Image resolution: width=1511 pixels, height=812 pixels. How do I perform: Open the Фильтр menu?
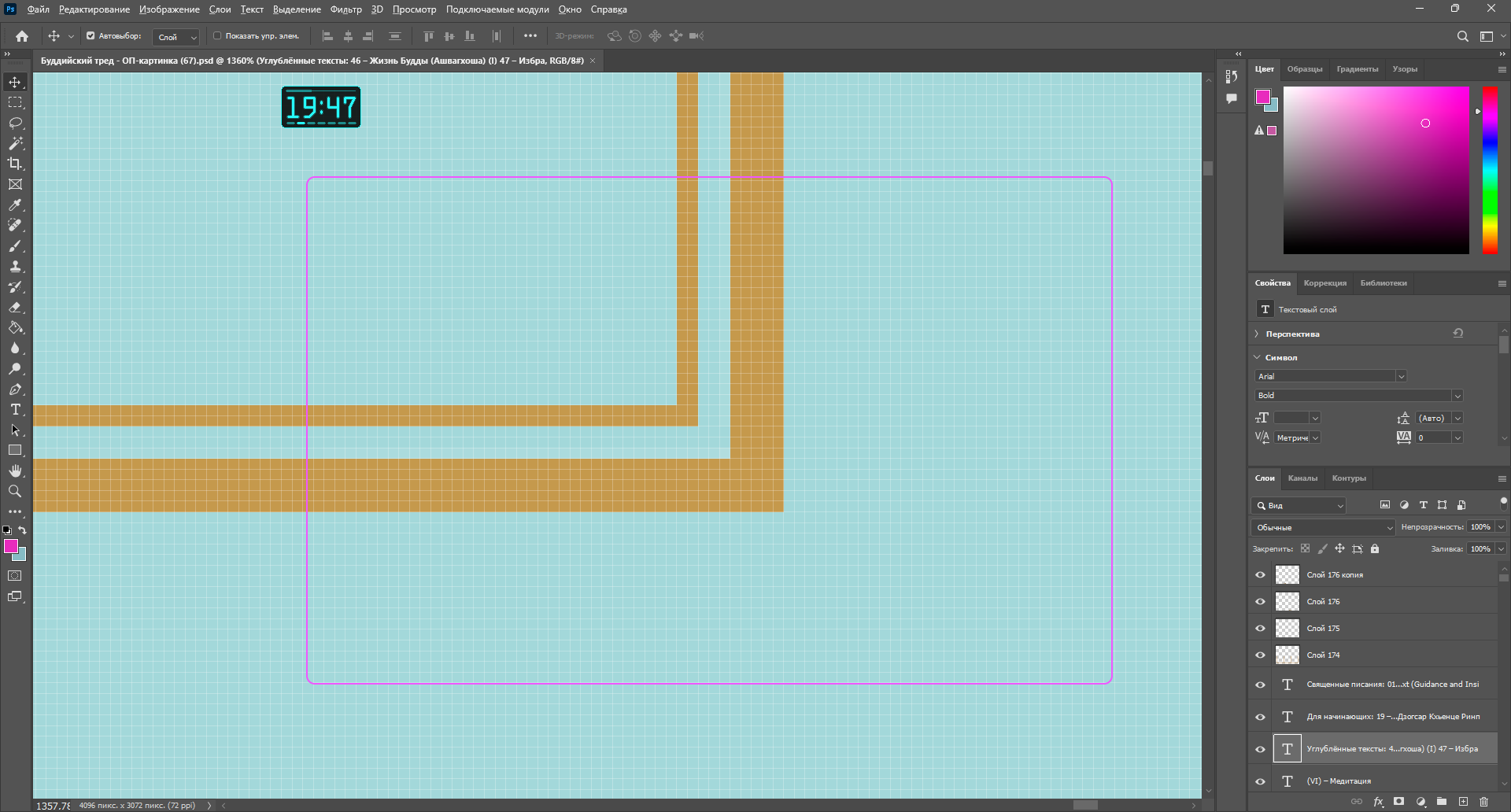click(x=345, y=9)
